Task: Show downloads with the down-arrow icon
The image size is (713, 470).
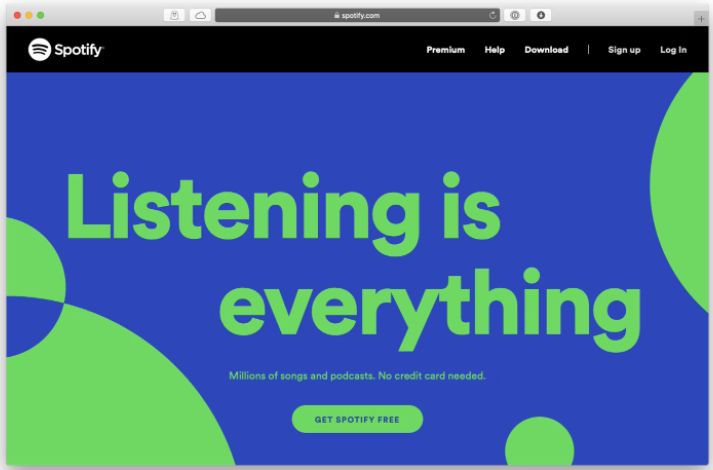Action: pos(541,15)
